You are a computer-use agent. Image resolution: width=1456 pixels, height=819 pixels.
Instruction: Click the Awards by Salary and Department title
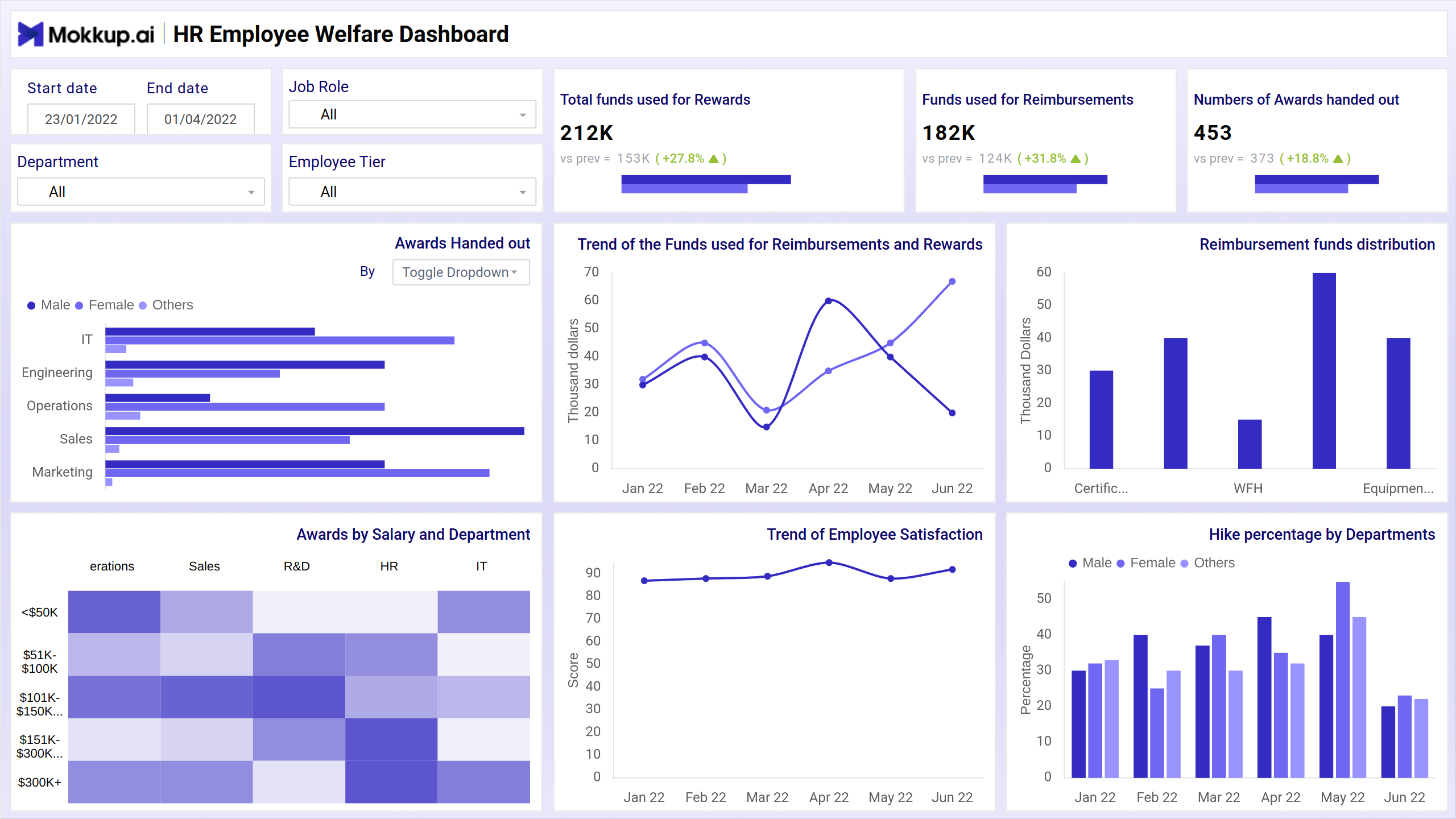point(413,535)
